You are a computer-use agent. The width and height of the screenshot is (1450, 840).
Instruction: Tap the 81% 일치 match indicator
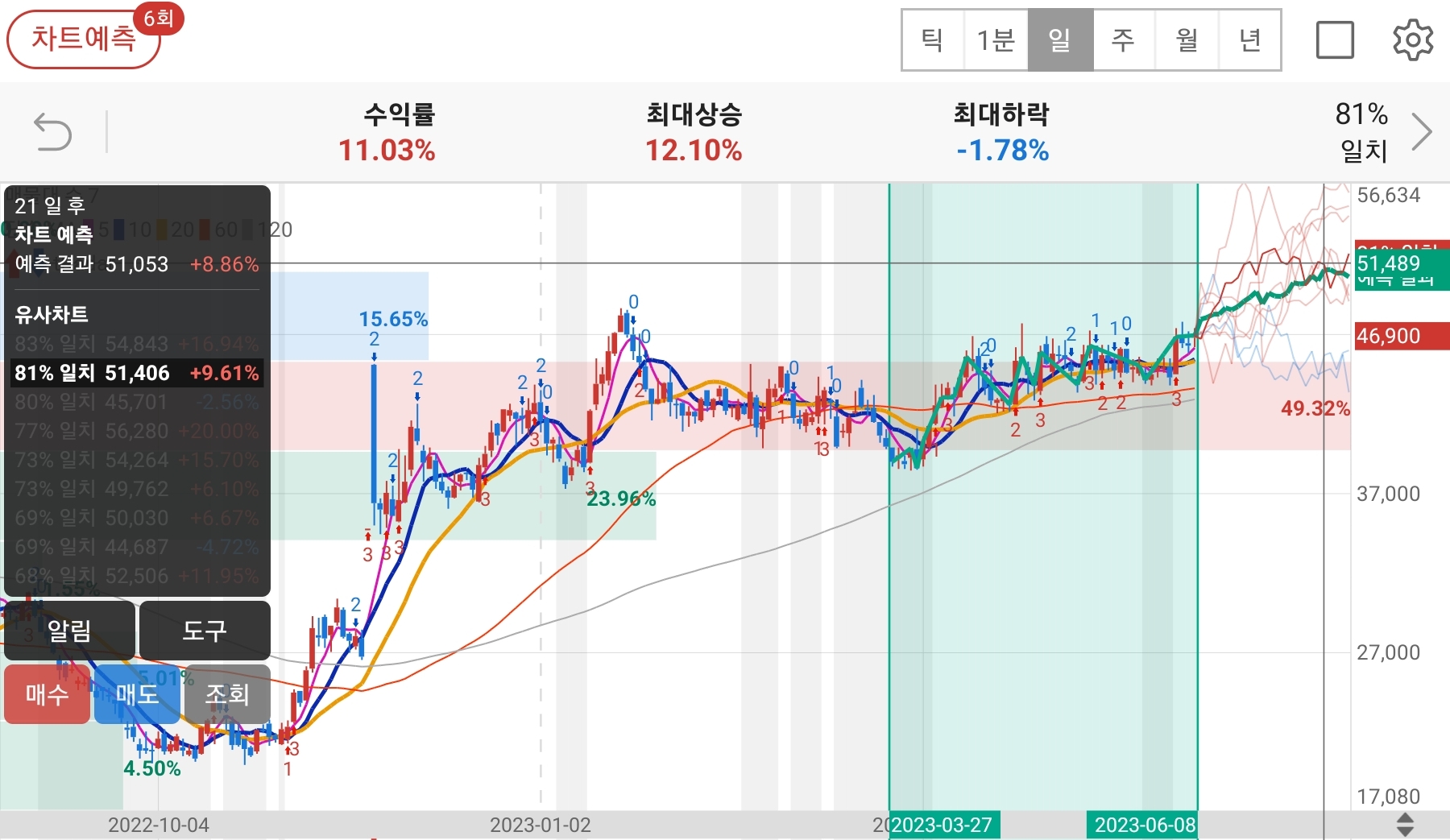point(1361,132)
